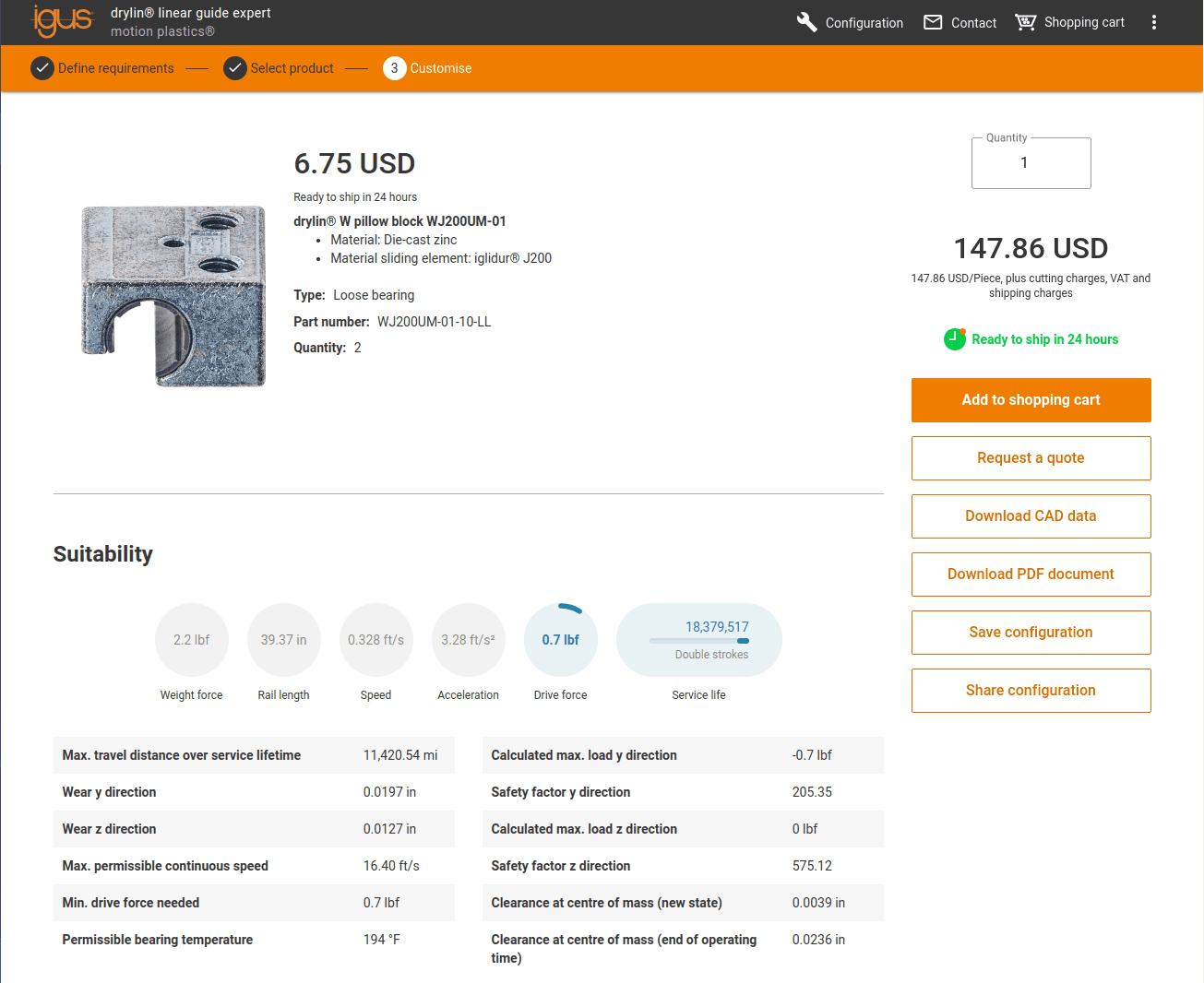Click 'Max. travel distance over service lifetime' row
Screen dimensions: 1204x983
(254, 755)
